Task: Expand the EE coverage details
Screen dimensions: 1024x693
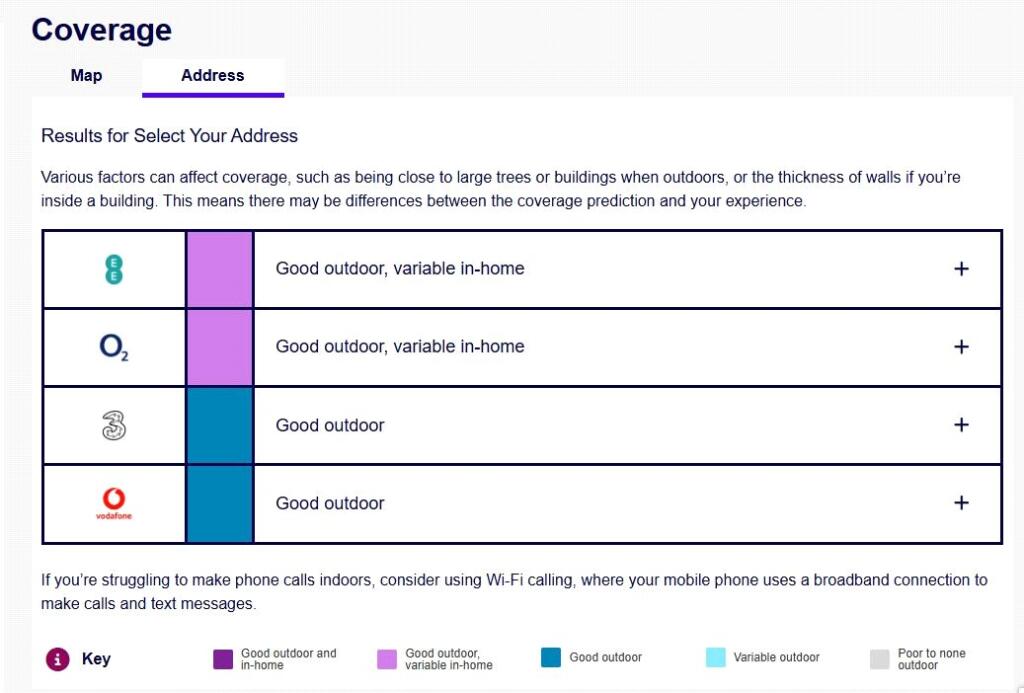Action: 961,269
